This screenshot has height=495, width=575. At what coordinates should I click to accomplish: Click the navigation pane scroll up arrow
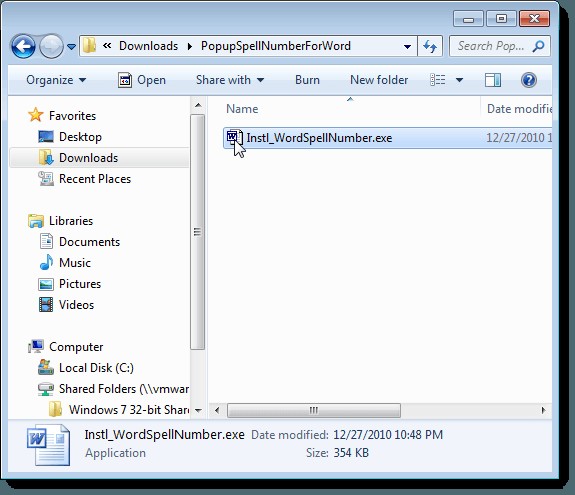(198, 106)
